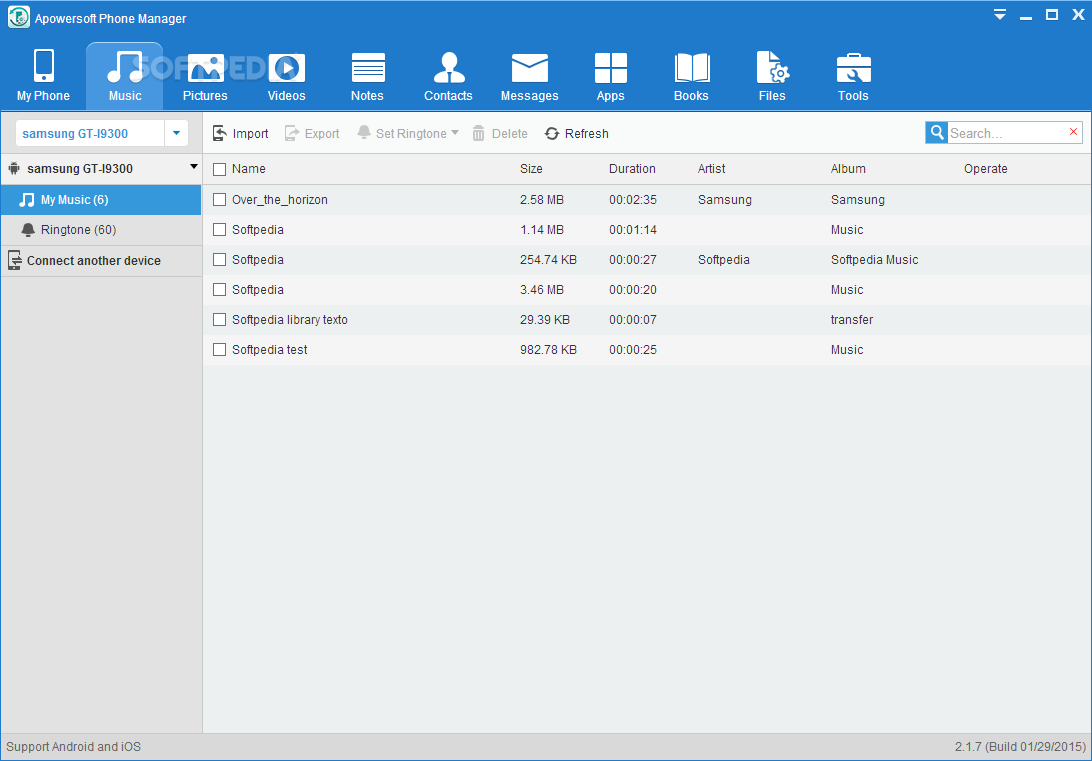Select the Over_the_horizon track name

tap(280, 200)
